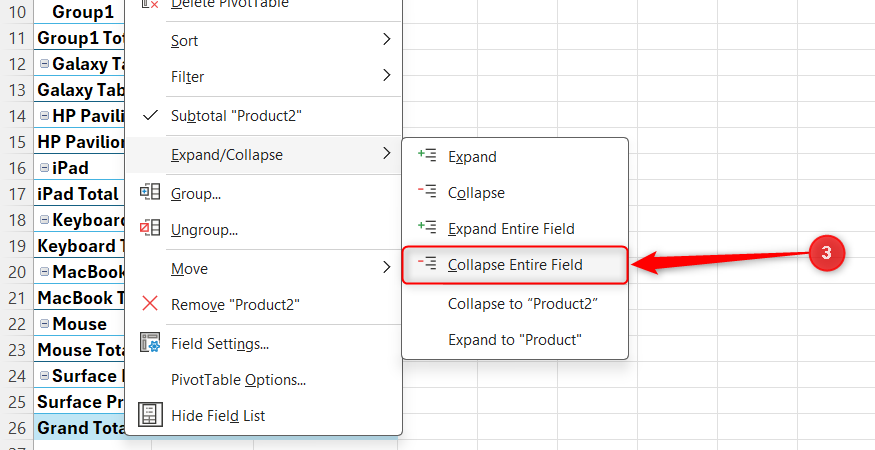Click the Surface Pro total cell in row 25
This screenshot has height=450, width=875.
(x=80, y=401)
